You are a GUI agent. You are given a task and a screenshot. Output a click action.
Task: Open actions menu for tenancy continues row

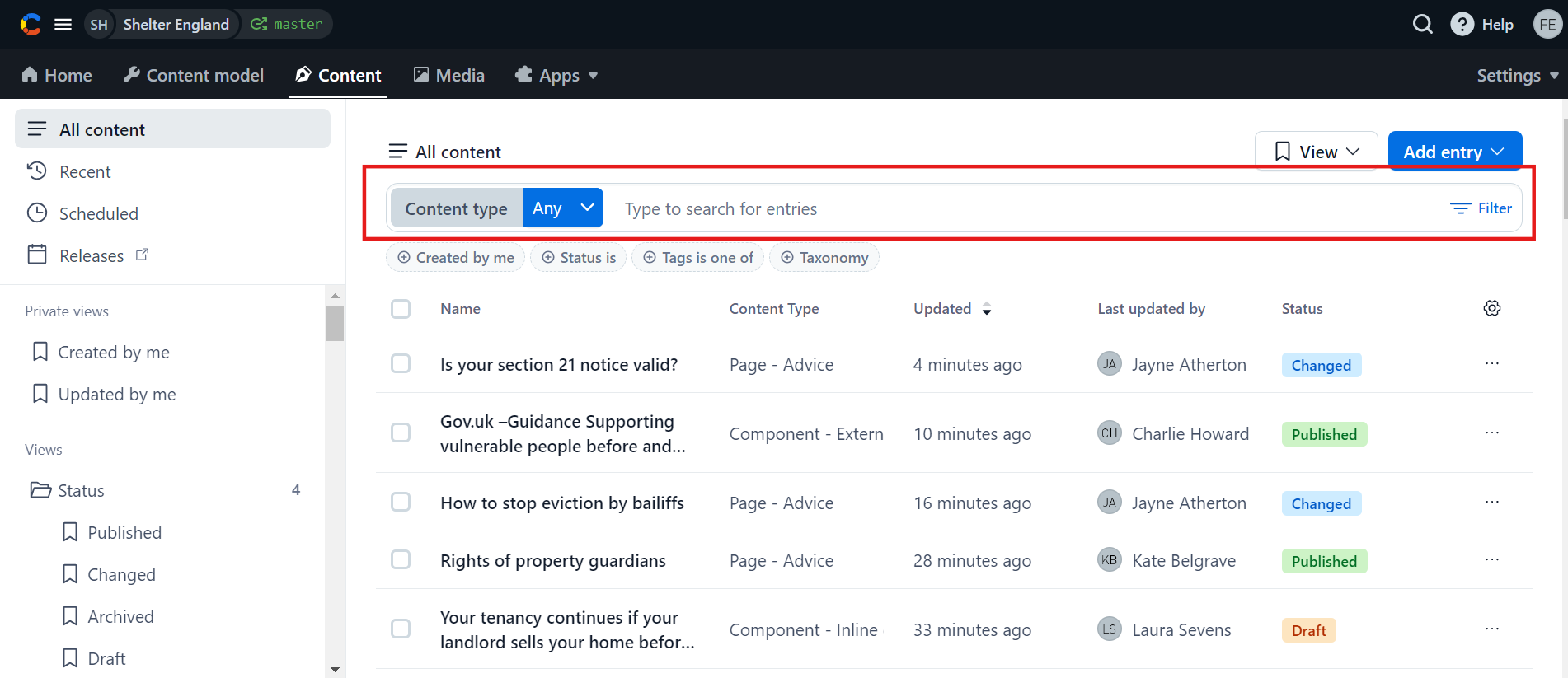pos(1492,629)
